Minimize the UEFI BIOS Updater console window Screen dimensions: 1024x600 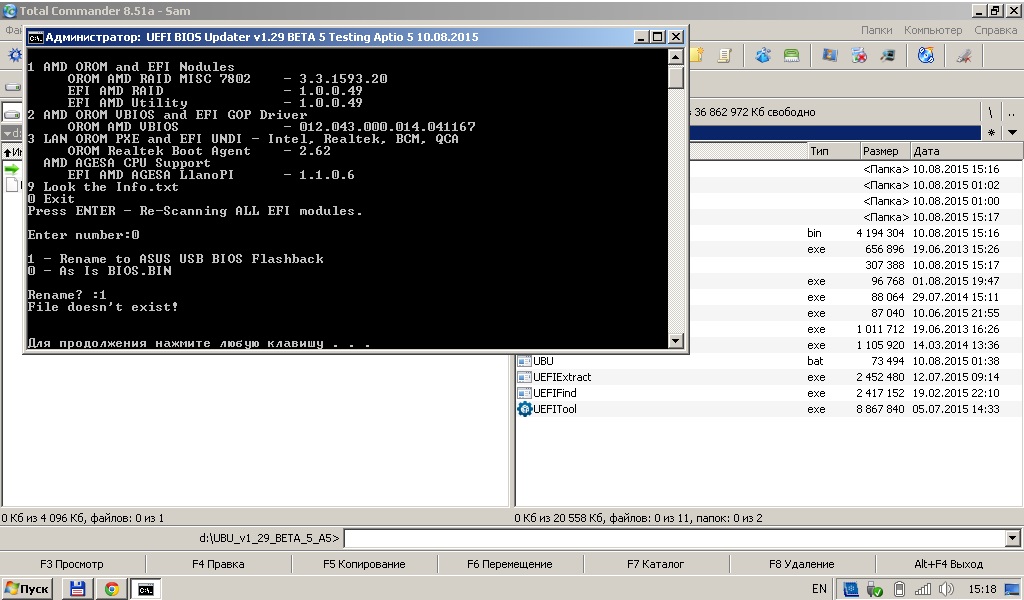pos(641,37)
